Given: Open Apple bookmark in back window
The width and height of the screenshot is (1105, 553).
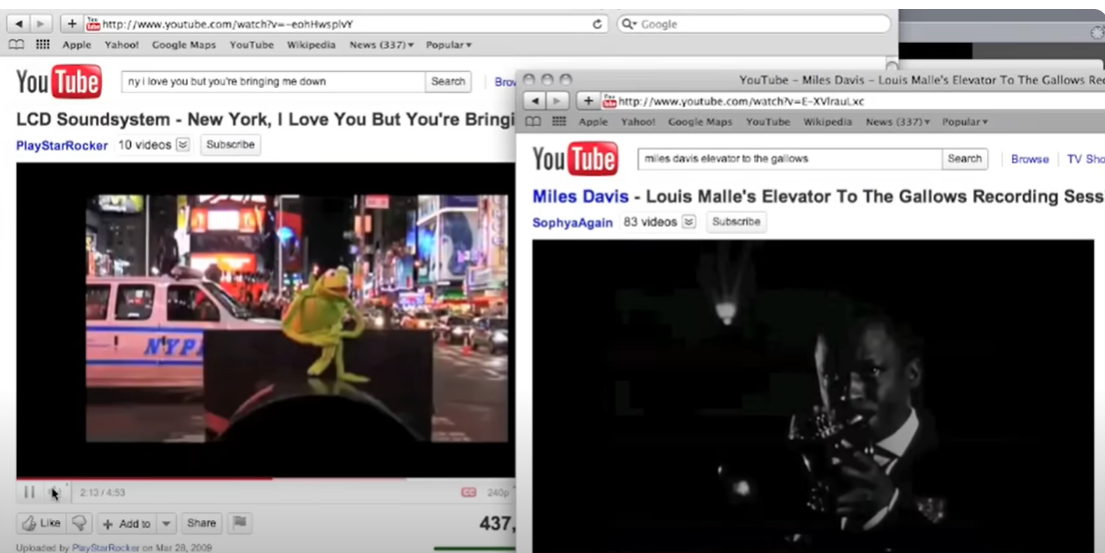Looking at the screenshot, I should (x=77, y=44).
